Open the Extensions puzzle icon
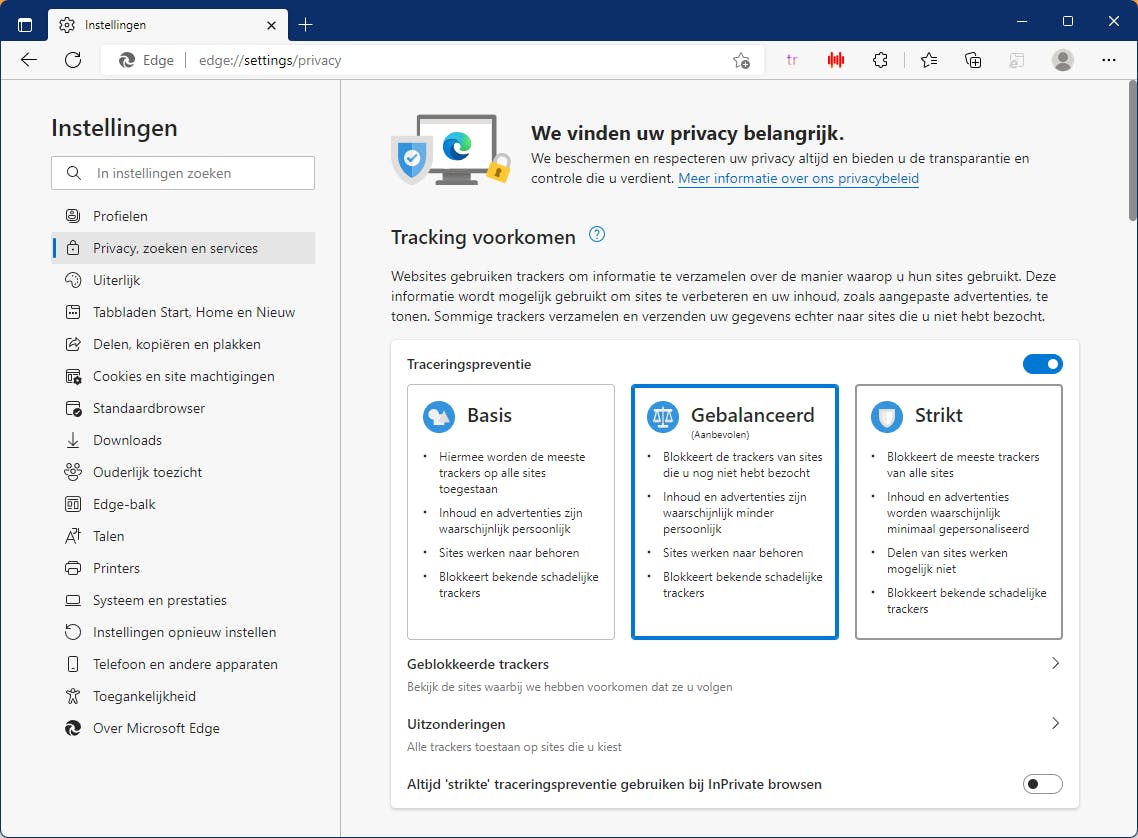This screenshot has height=838, width=1138. click(x=880, y=60)
